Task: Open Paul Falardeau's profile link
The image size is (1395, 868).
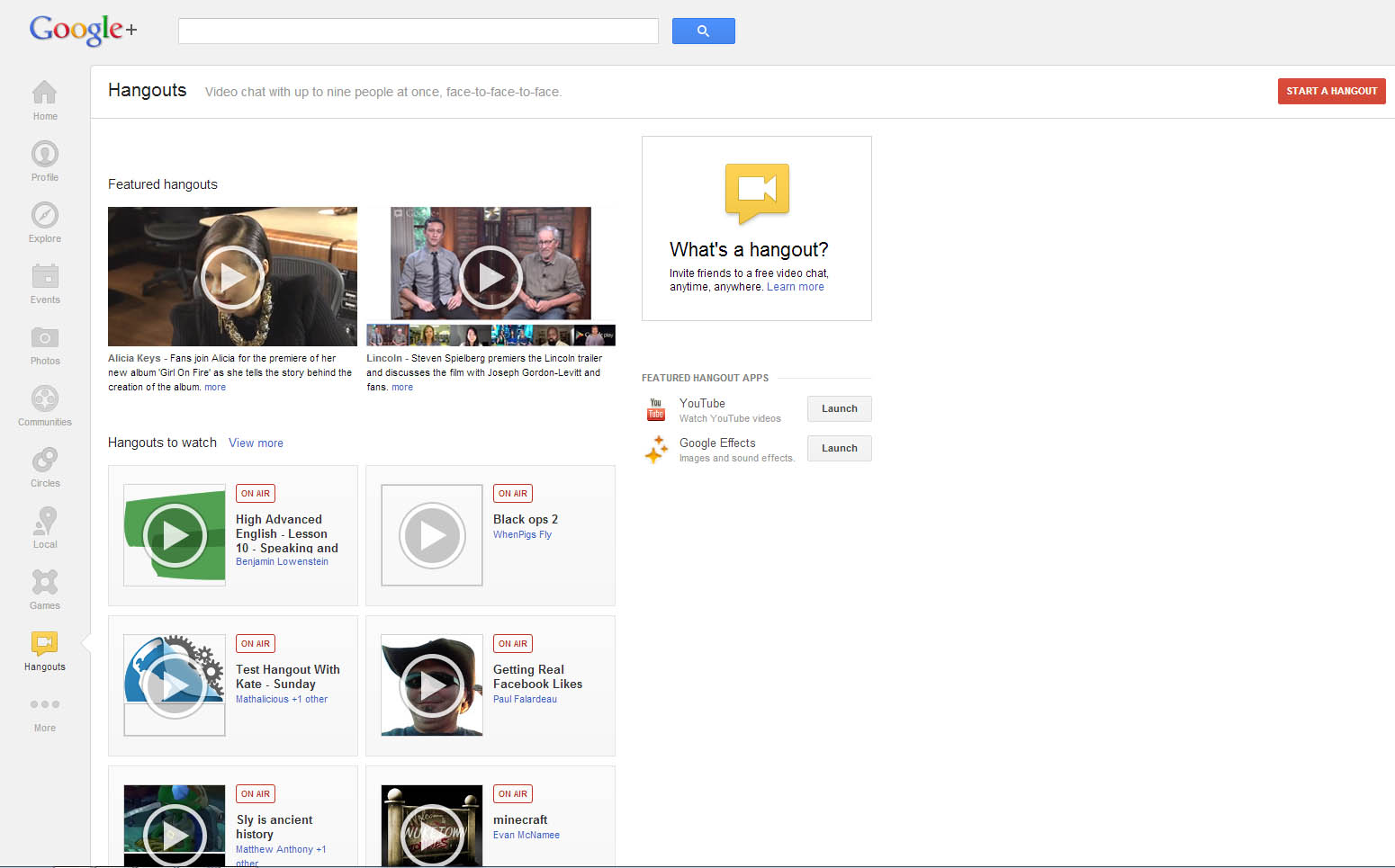Action: [x=525, y=699]
